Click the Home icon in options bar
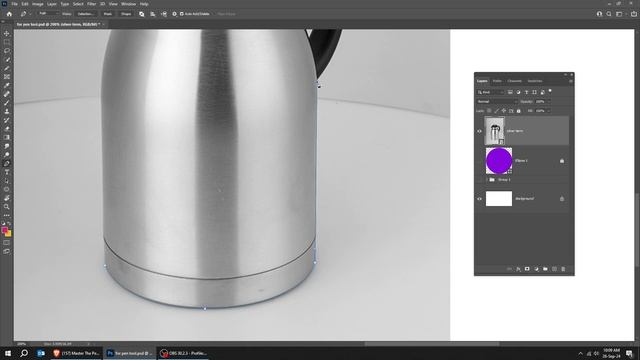Image resolution: width=640 pixels, height=360 pixels. 9,14
